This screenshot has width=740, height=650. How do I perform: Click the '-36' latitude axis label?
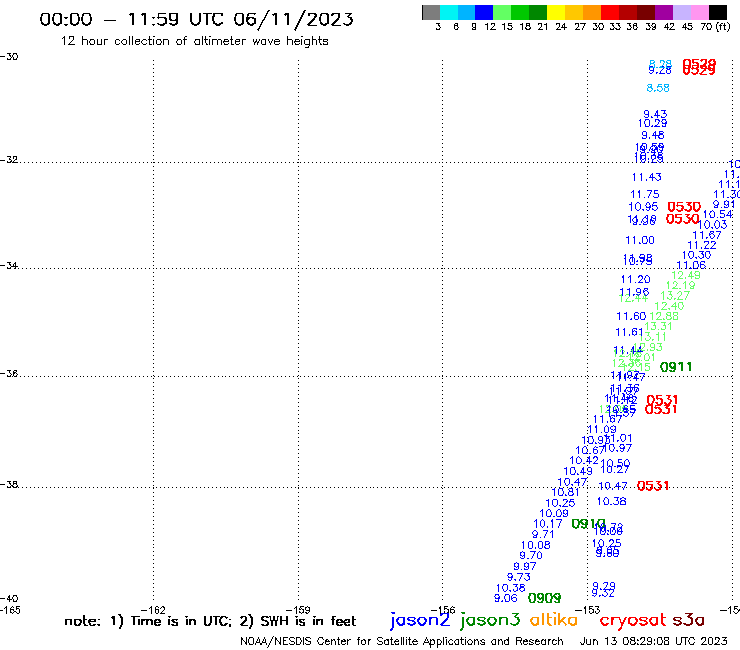coord(9,373)
